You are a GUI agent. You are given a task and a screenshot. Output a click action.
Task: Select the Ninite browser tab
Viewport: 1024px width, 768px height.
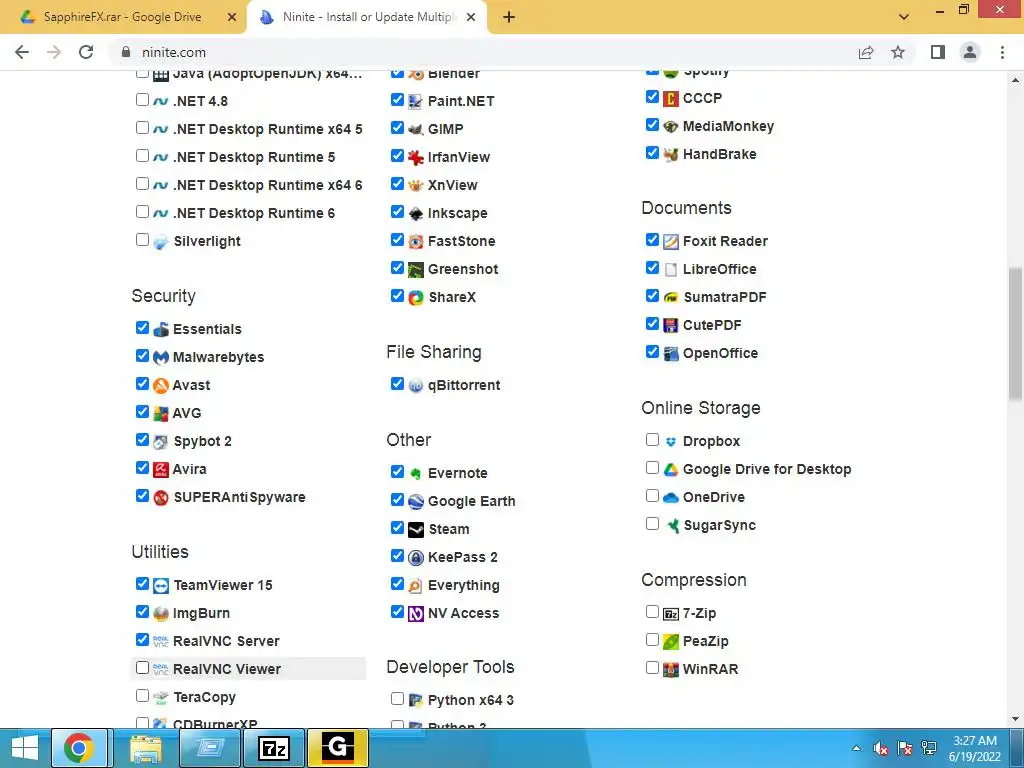pos(368,17)
